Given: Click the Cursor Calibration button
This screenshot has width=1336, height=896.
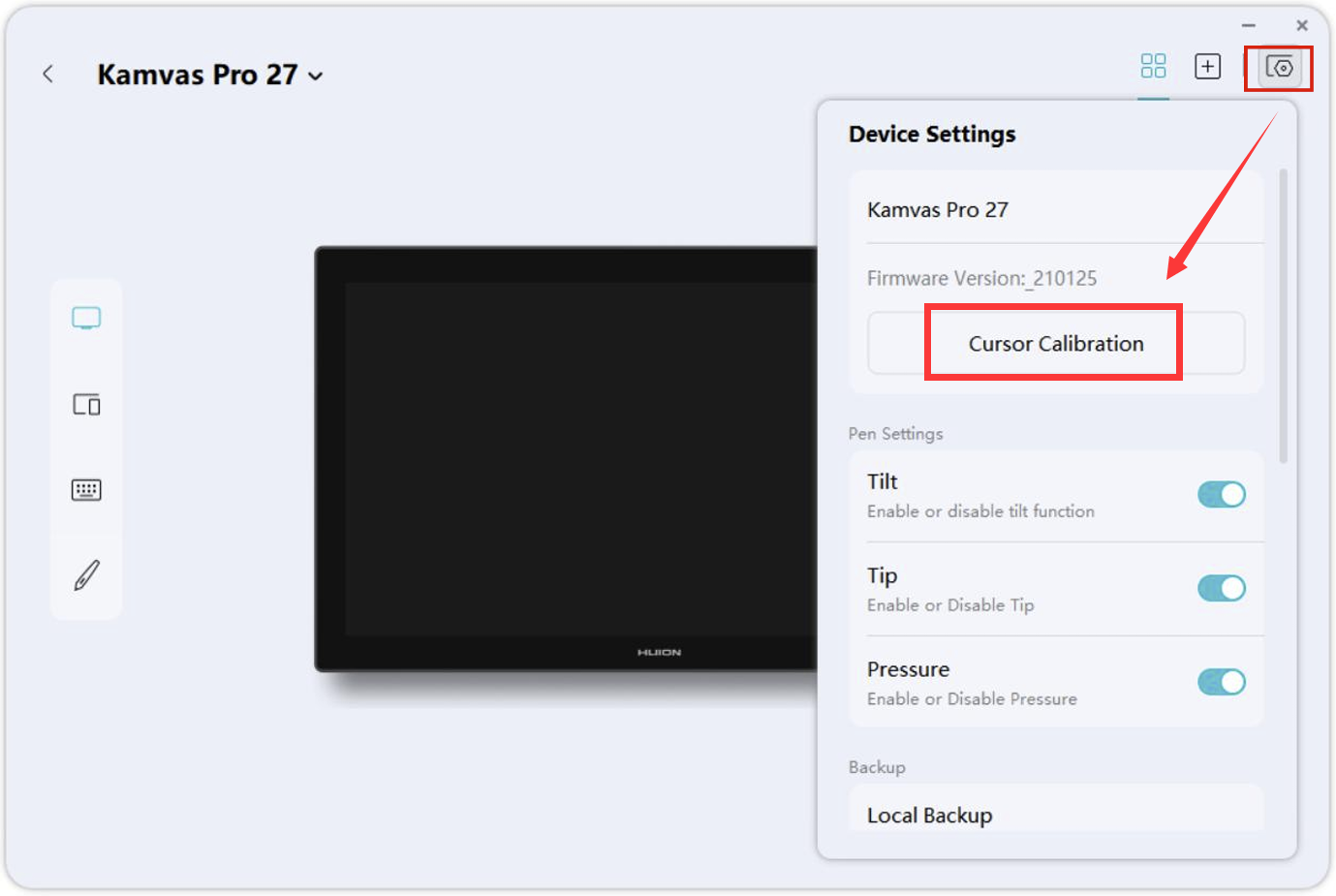Looking at the screenshot, I should coord(1056,343).
